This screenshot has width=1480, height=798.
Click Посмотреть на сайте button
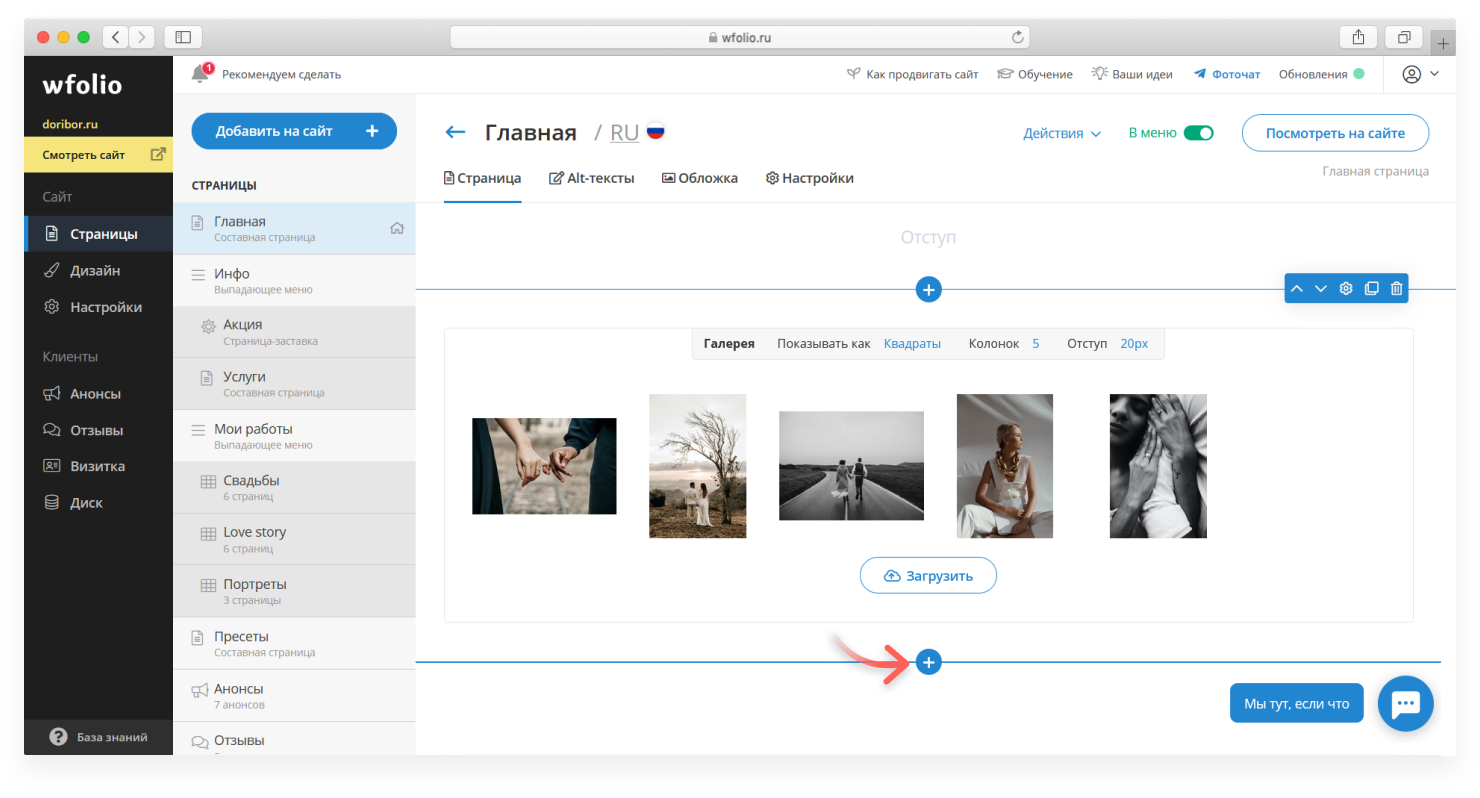coord(1335,133)
